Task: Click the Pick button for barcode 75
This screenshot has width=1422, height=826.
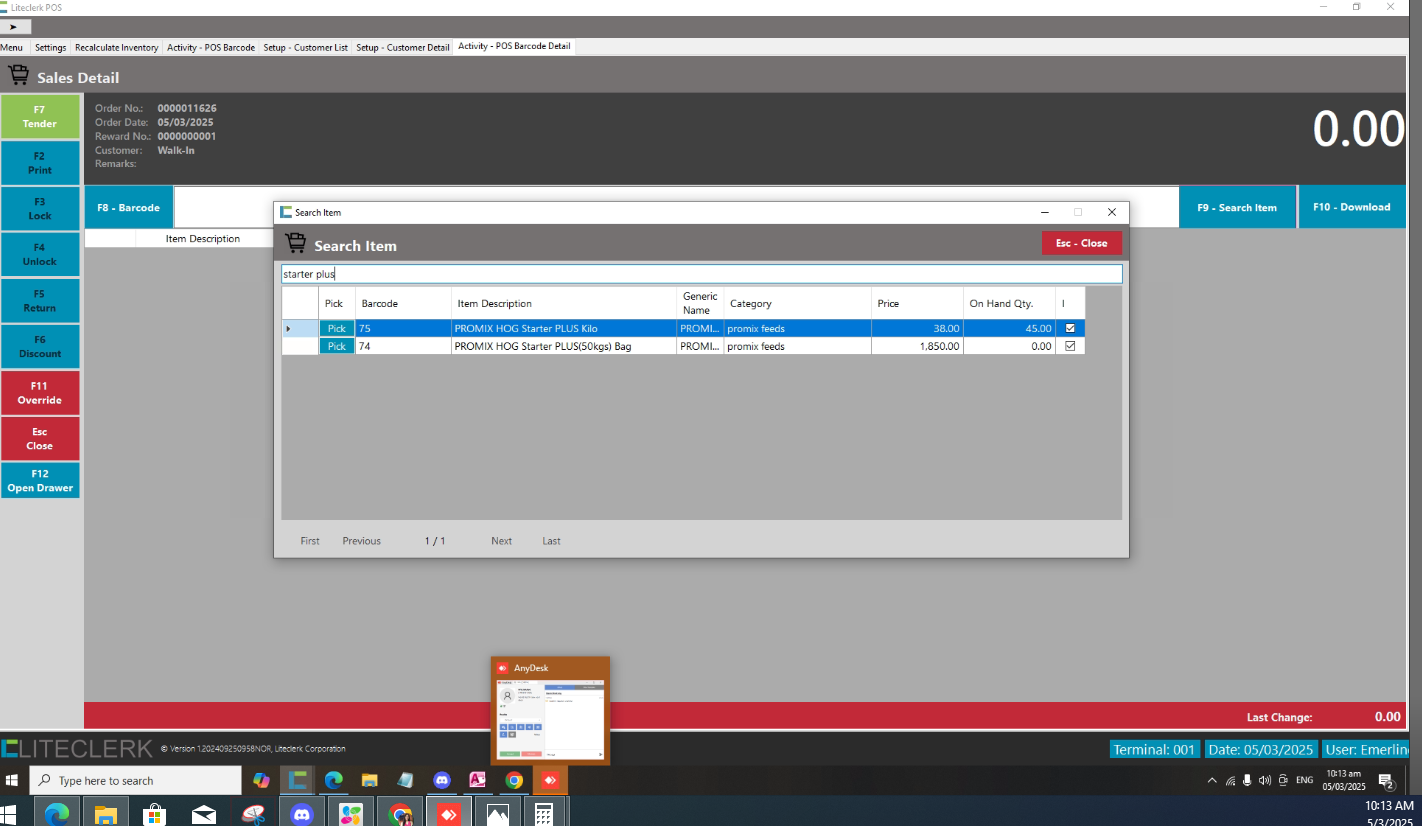Action: click(337, 328)
